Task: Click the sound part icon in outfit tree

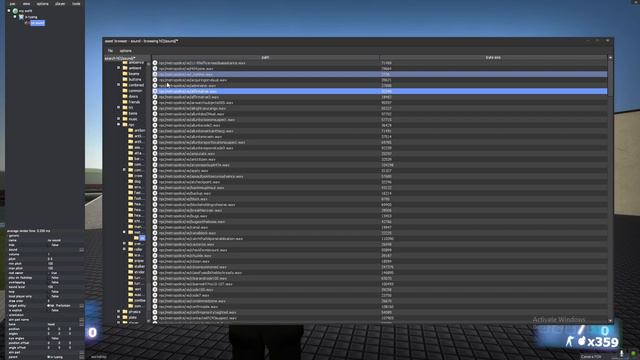Action: point(27,23)
